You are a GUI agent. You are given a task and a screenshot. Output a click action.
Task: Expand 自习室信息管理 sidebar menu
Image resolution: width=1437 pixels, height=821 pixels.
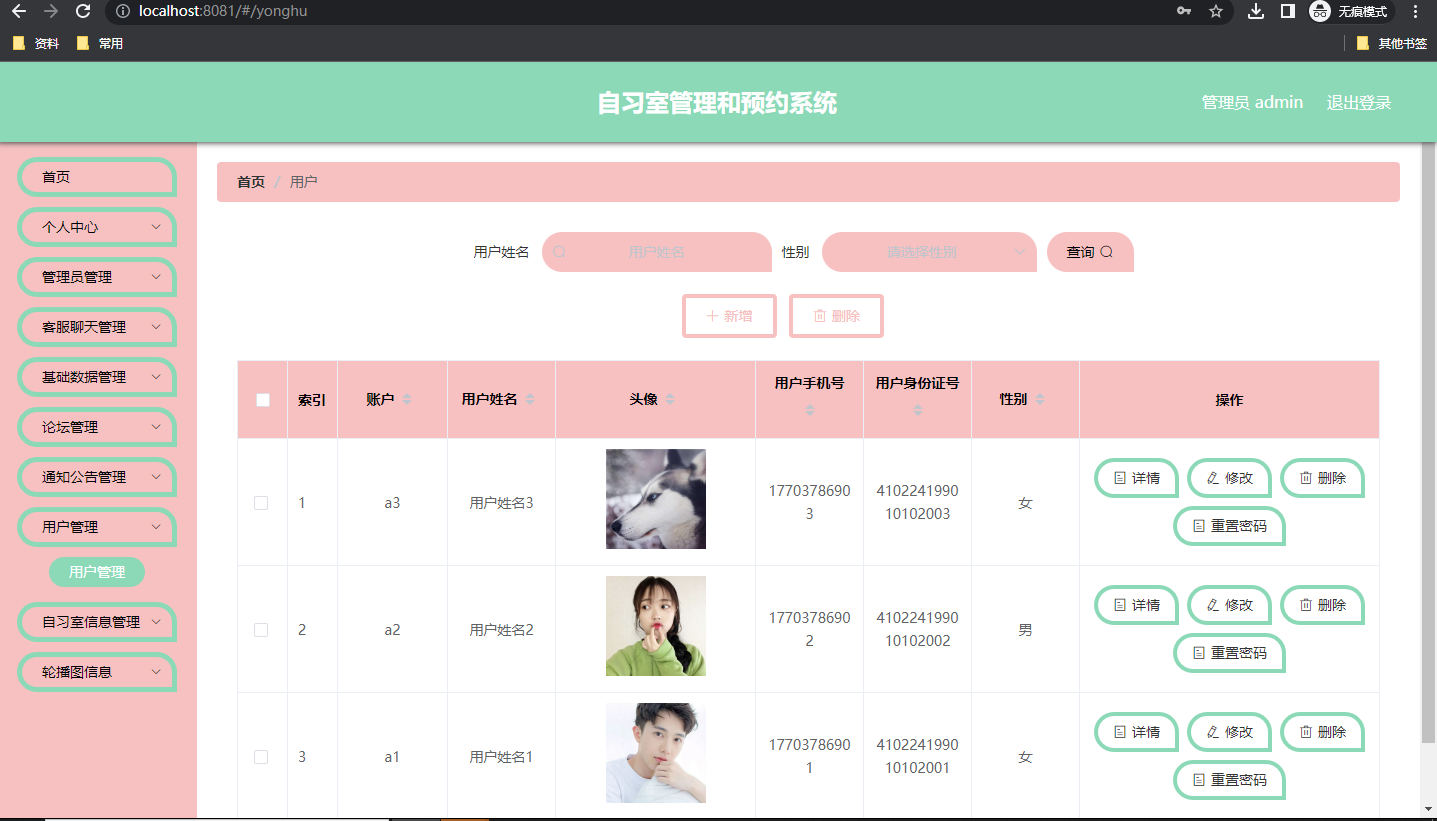click(97, 622)
